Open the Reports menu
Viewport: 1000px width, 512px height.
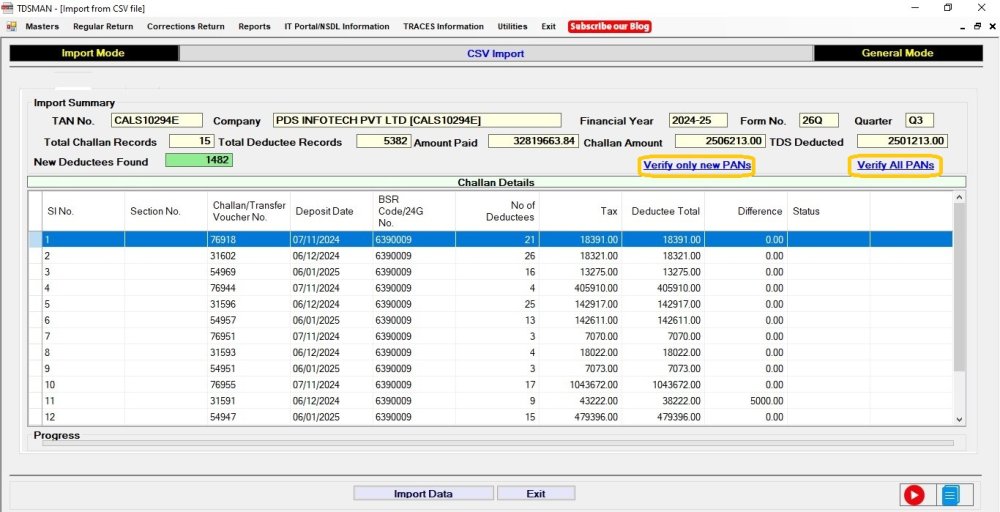[254, 26]
